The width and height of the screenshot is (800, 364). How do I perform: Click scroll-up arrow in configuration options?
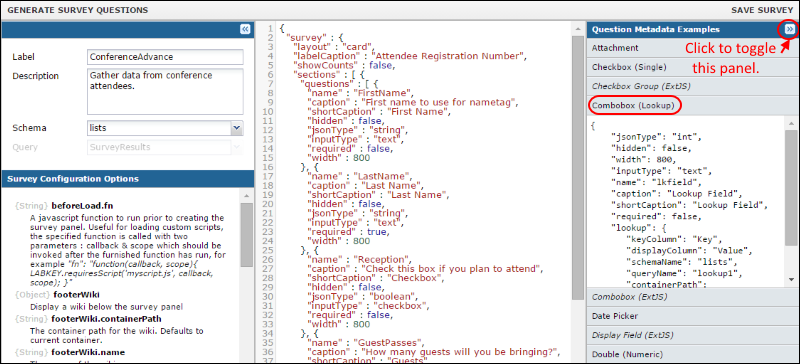(247, 196)
